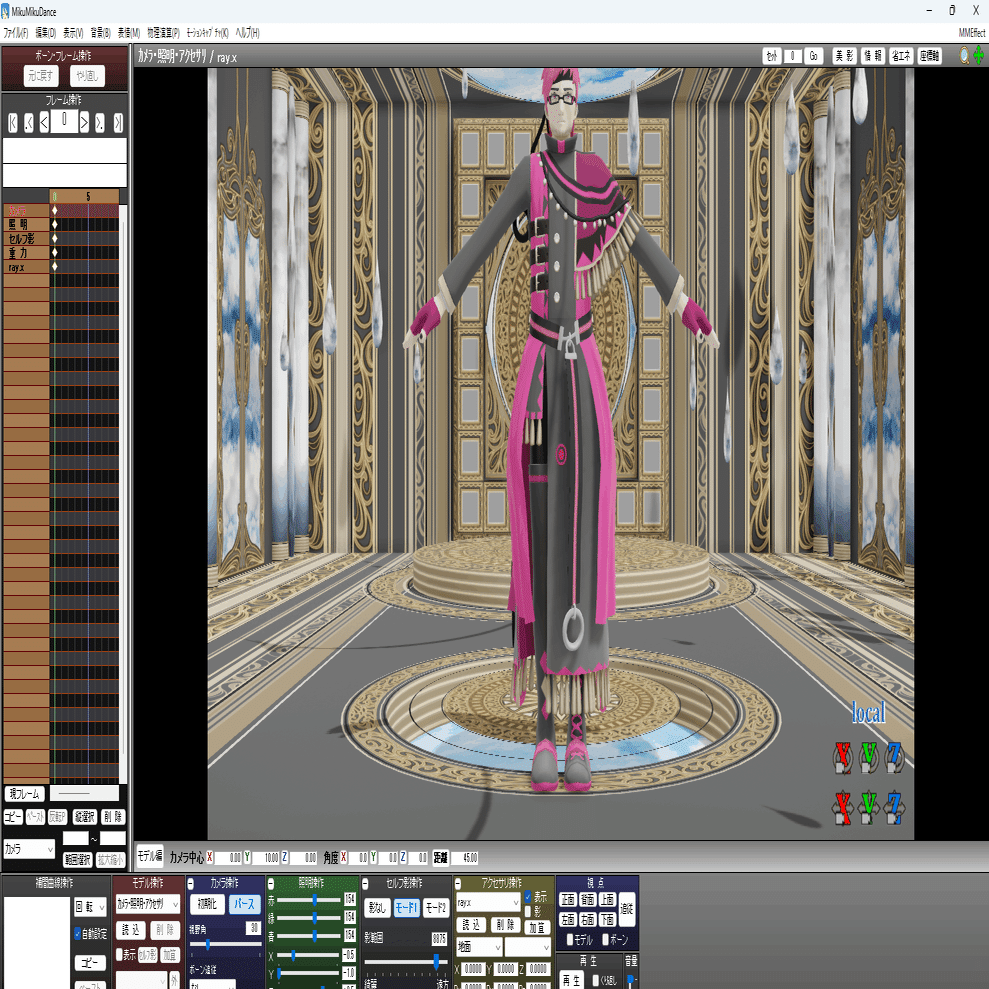Open the カメラ range selection dropdown
989x989 pixels.
tap(29, 849)
